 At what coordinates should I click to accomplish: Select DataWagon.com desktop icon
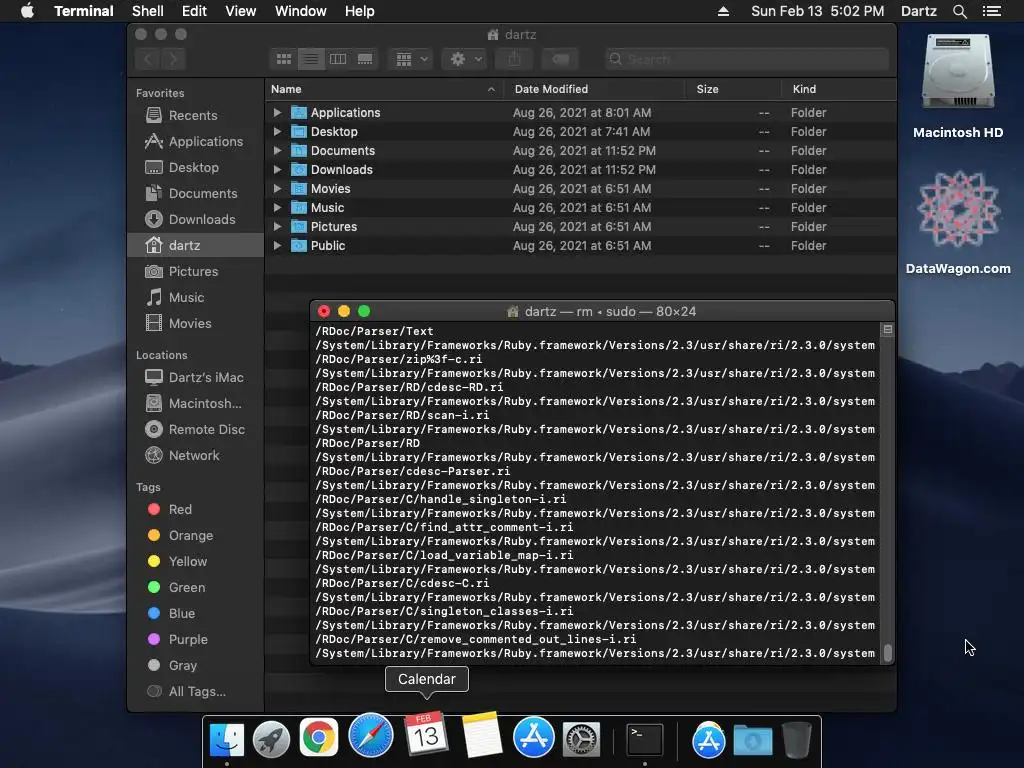[958, 209]
